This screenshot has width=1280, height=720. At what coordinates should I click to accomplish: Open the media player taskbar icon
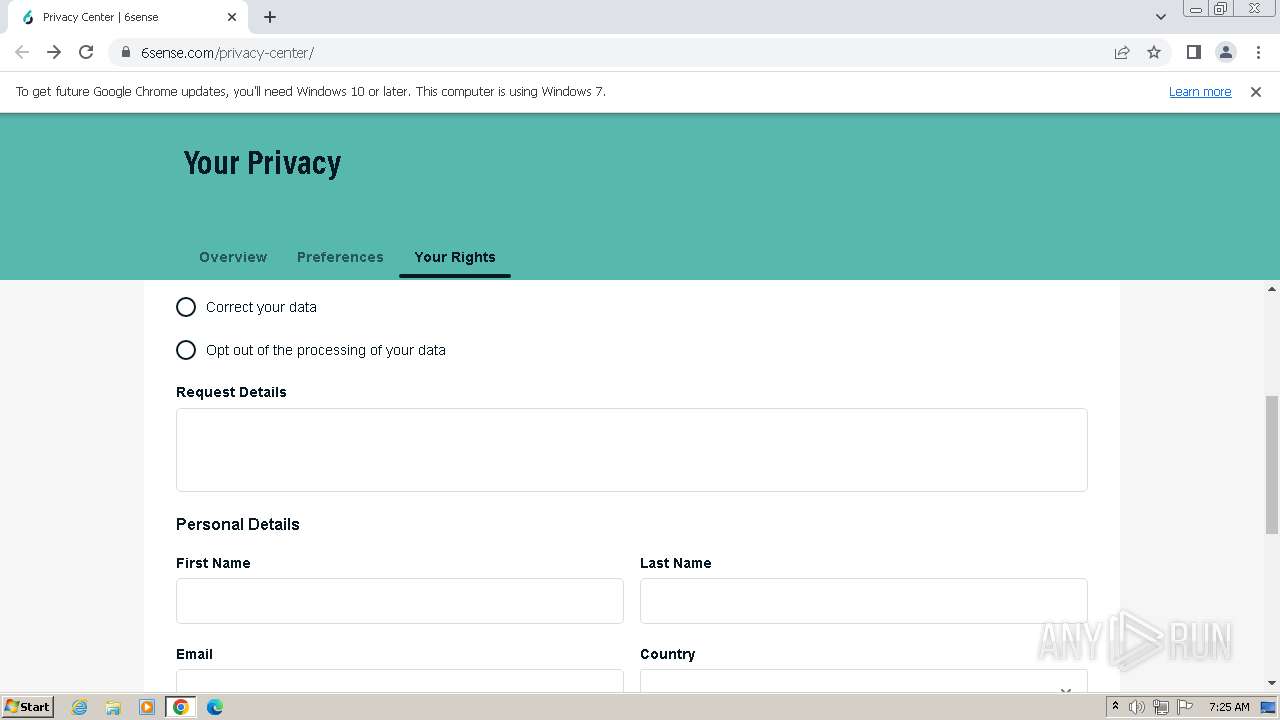tap(147, 707)
